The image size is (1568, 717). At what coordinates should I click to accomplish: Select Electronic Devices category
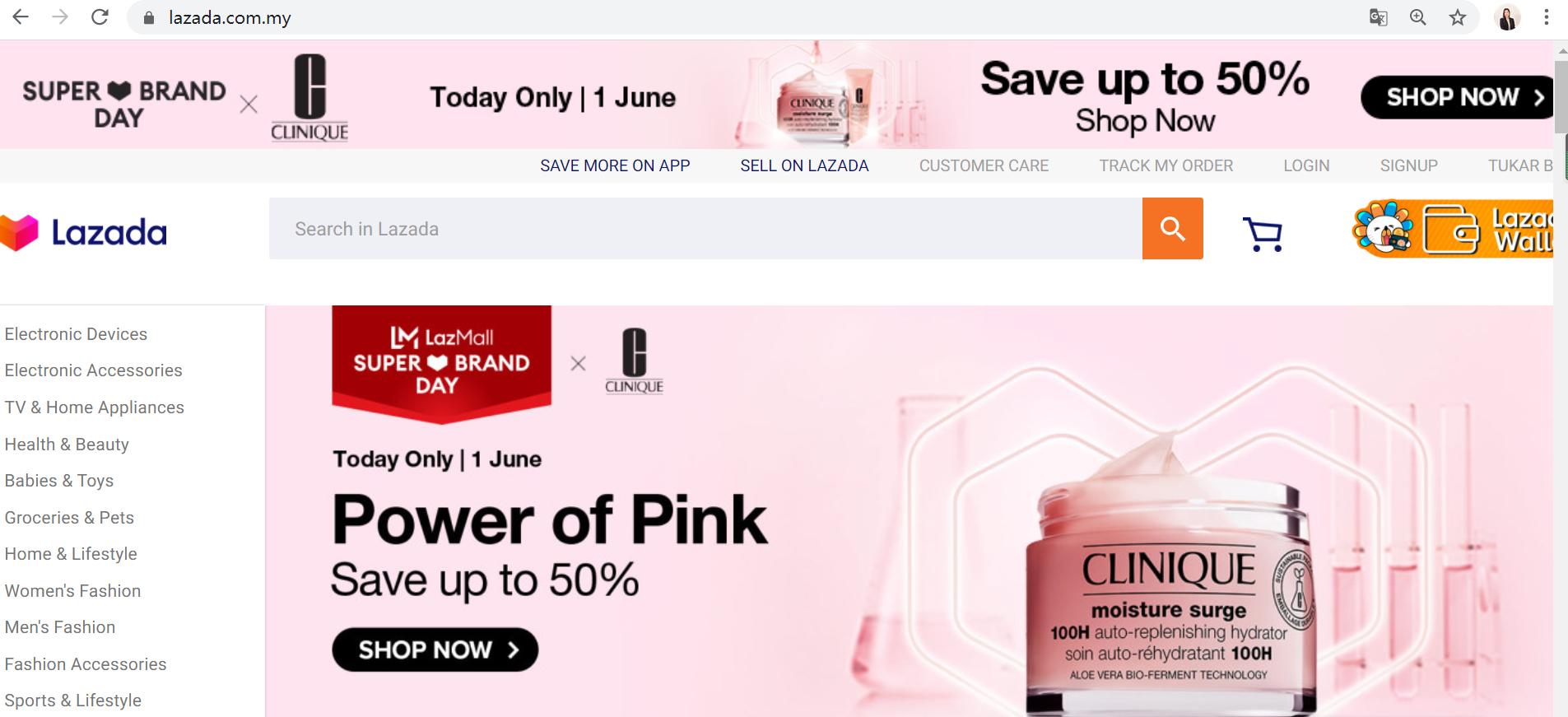pyautogui.click(x=76, y=334)
